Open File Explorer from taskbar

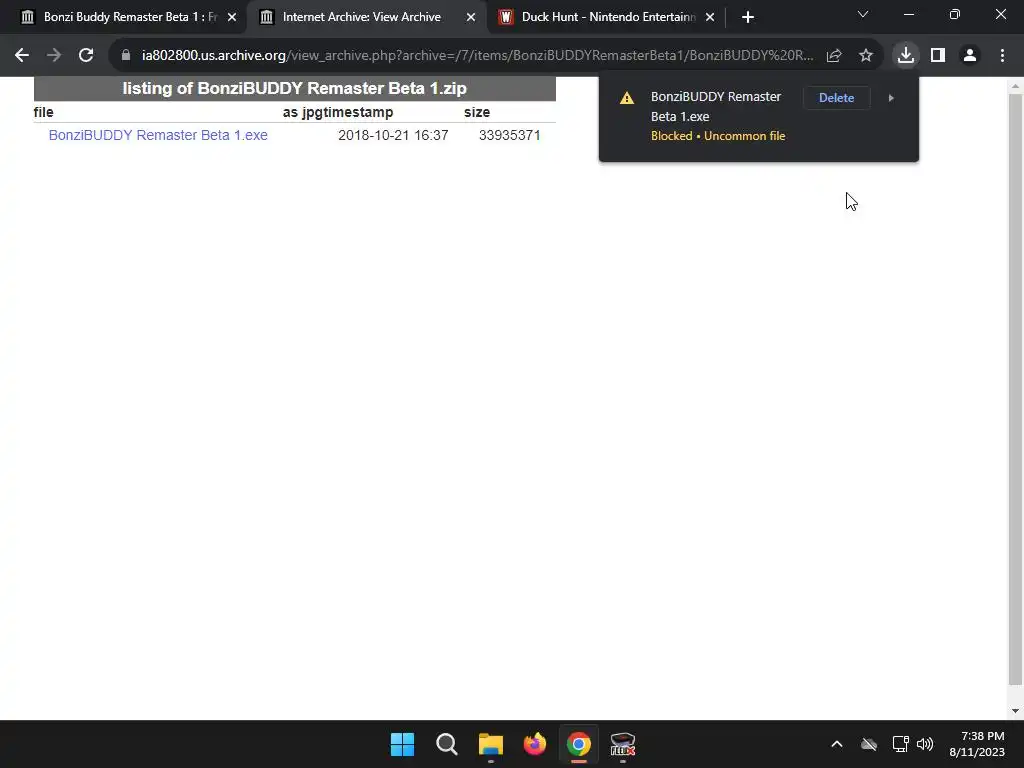point(490,744)
